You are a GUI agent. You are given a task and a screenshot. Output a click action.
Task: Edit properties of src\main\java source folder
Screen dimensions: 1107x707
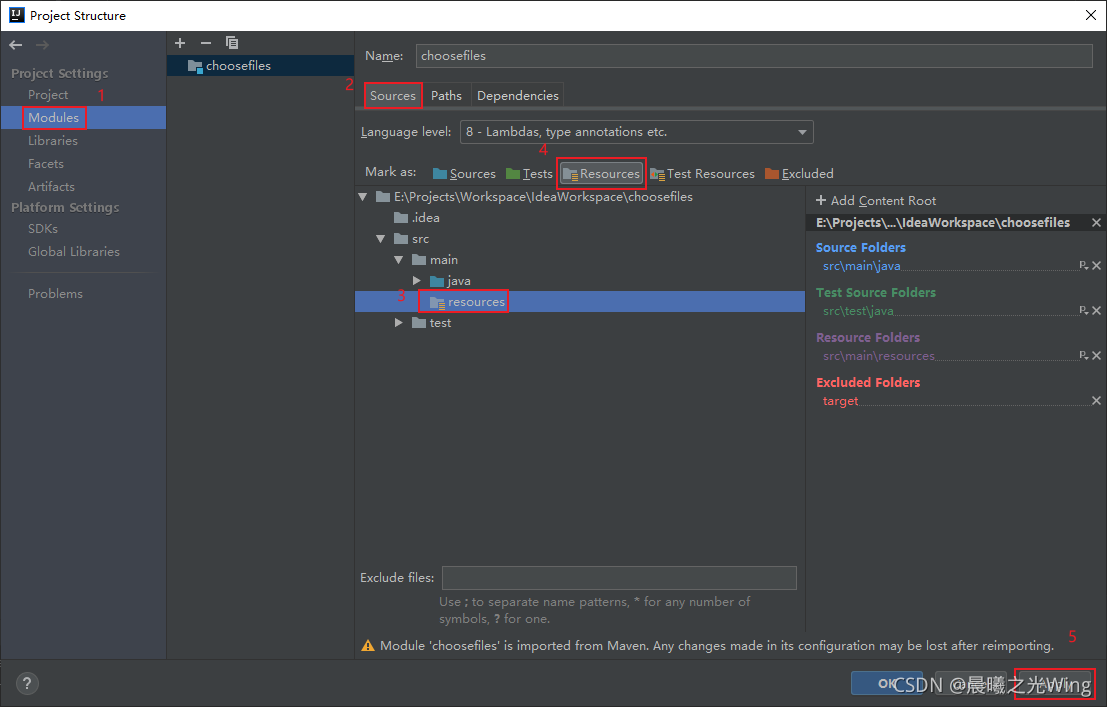coord(1084,266)
